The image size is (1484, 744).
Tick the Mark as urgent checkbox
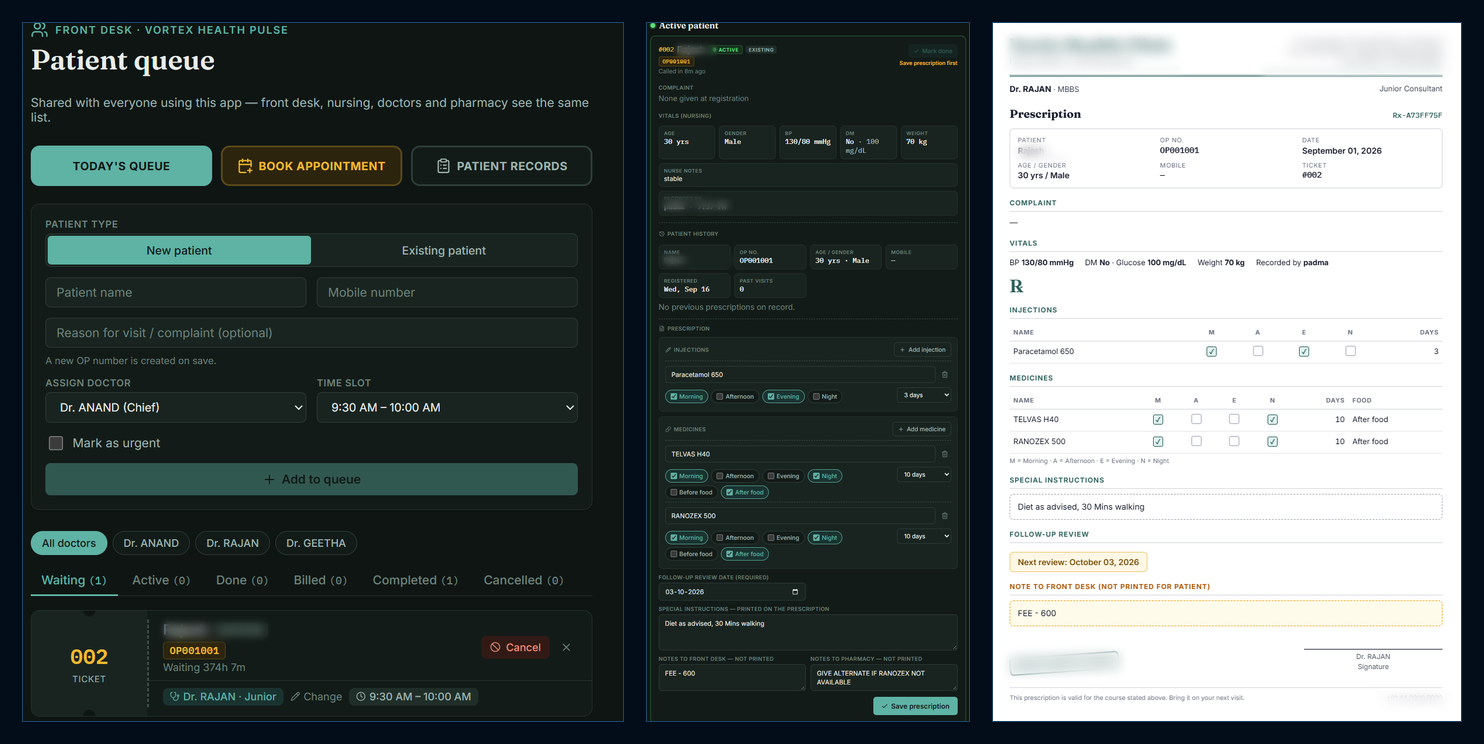pyautogui.click(x=56, y=443)
